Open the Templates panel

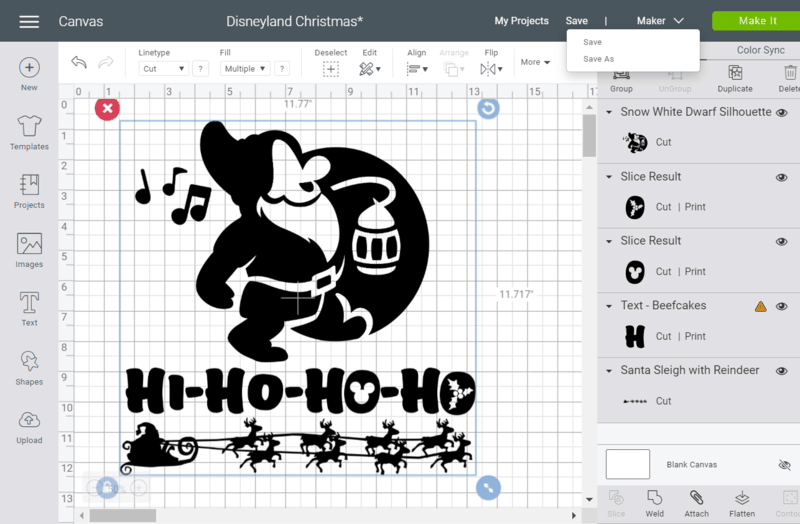29,133
